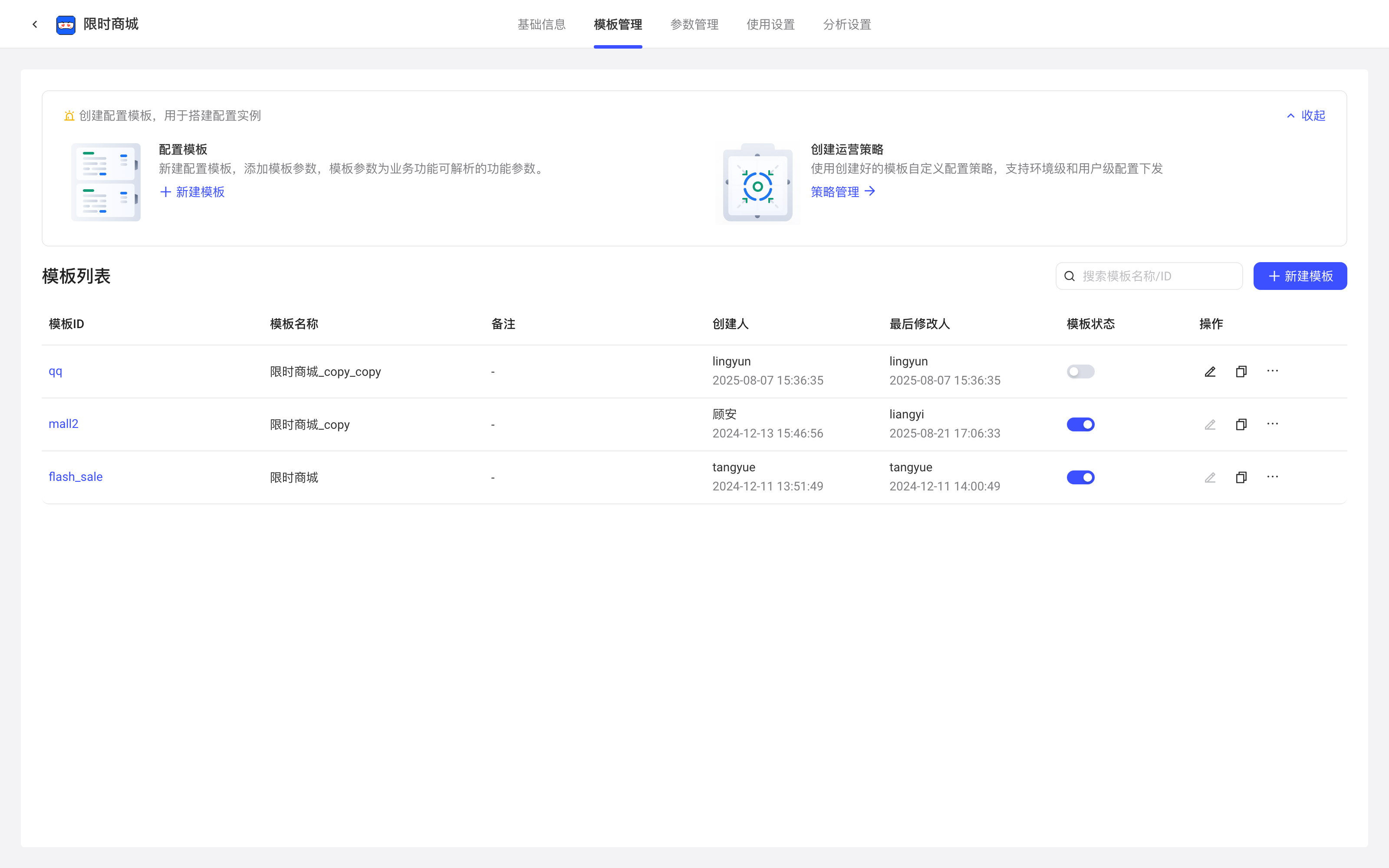Click the 新建模板 link in guide card
Viewport: 1389px width, 868px height.
[x=192, y=192]
